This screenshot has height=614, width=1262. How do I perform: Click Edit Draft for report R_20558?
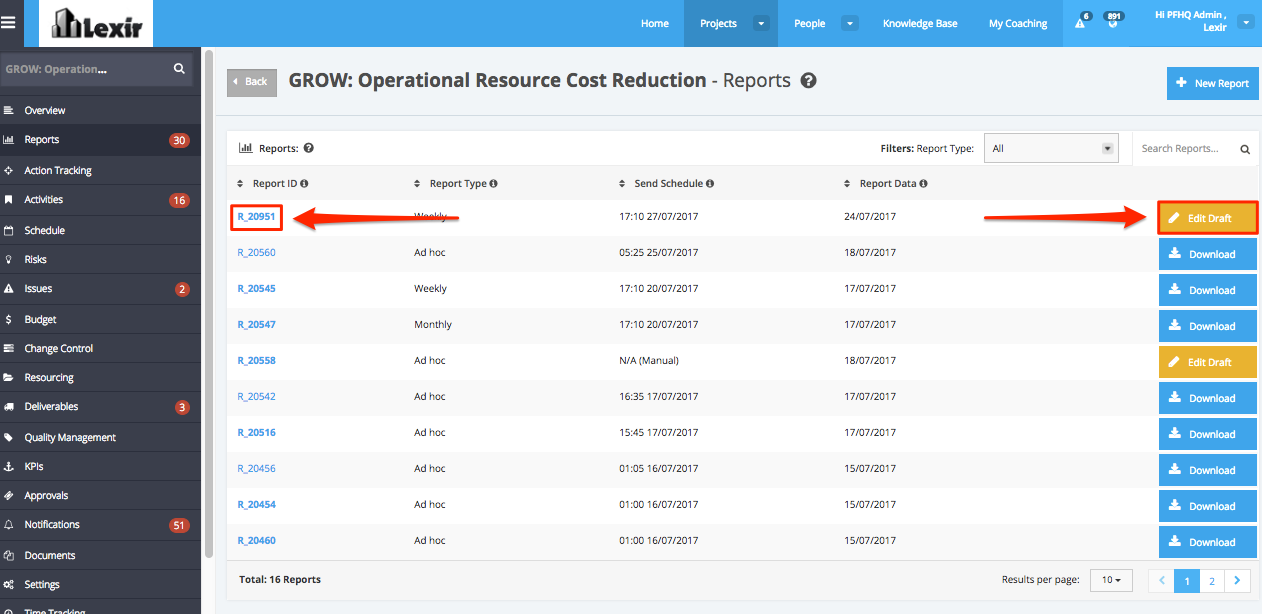pos(1208,362)
